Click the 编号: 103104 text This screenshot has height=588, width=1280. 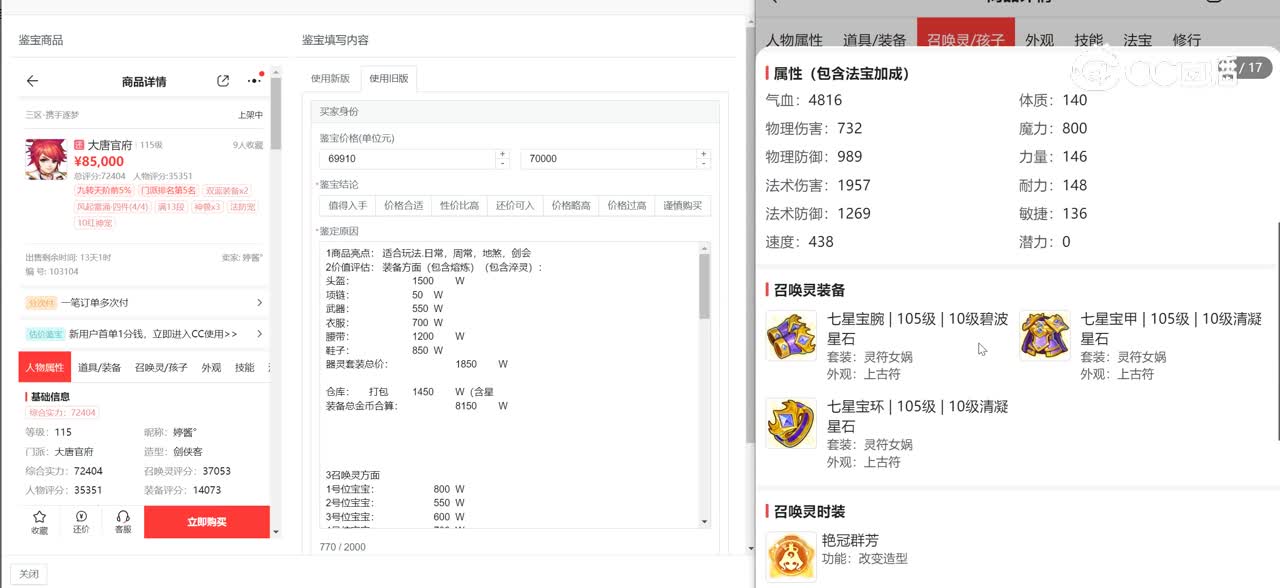pyautogui.click(x=52, y=271)
